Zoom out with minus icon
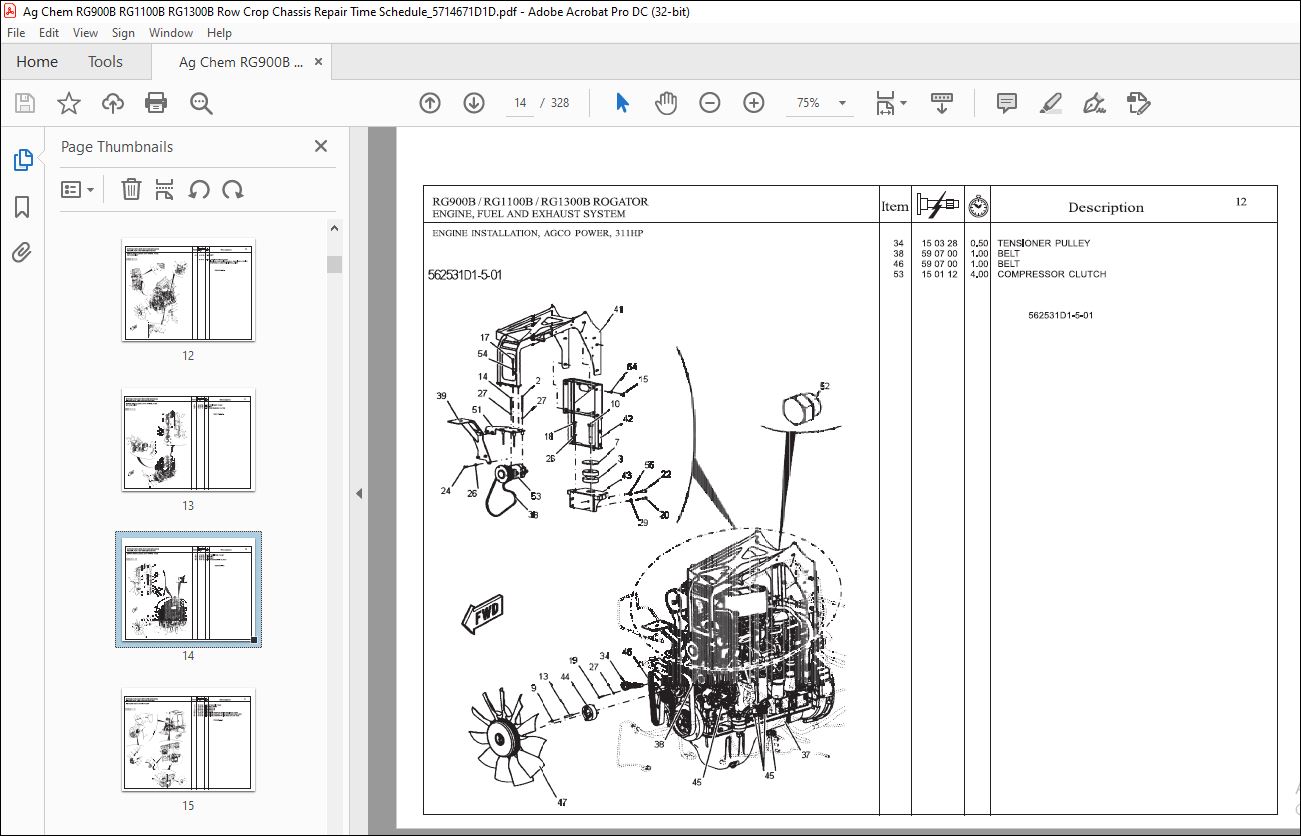 pos(710,103)
